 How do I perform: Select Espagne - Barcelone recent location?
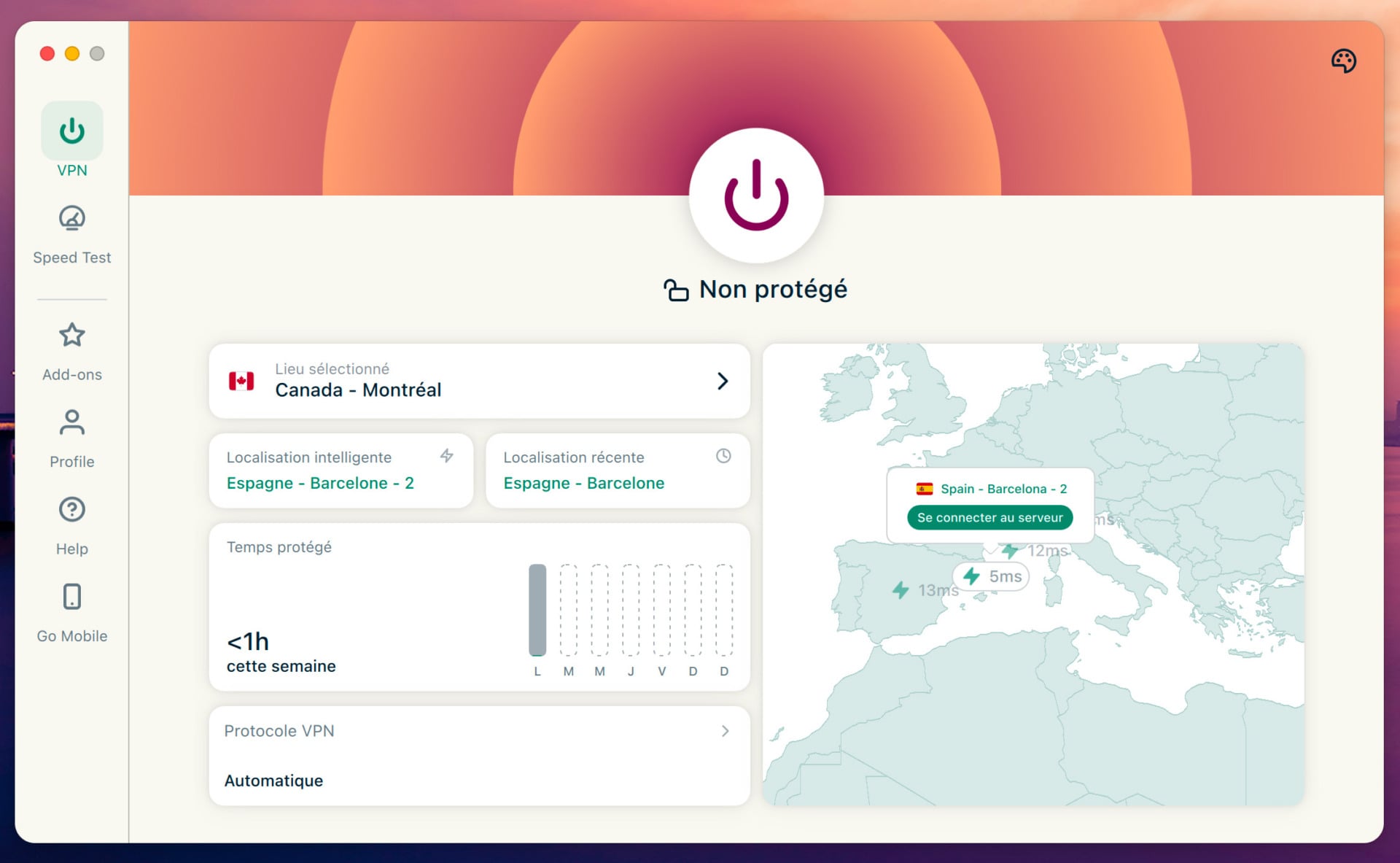coord(583,483)
